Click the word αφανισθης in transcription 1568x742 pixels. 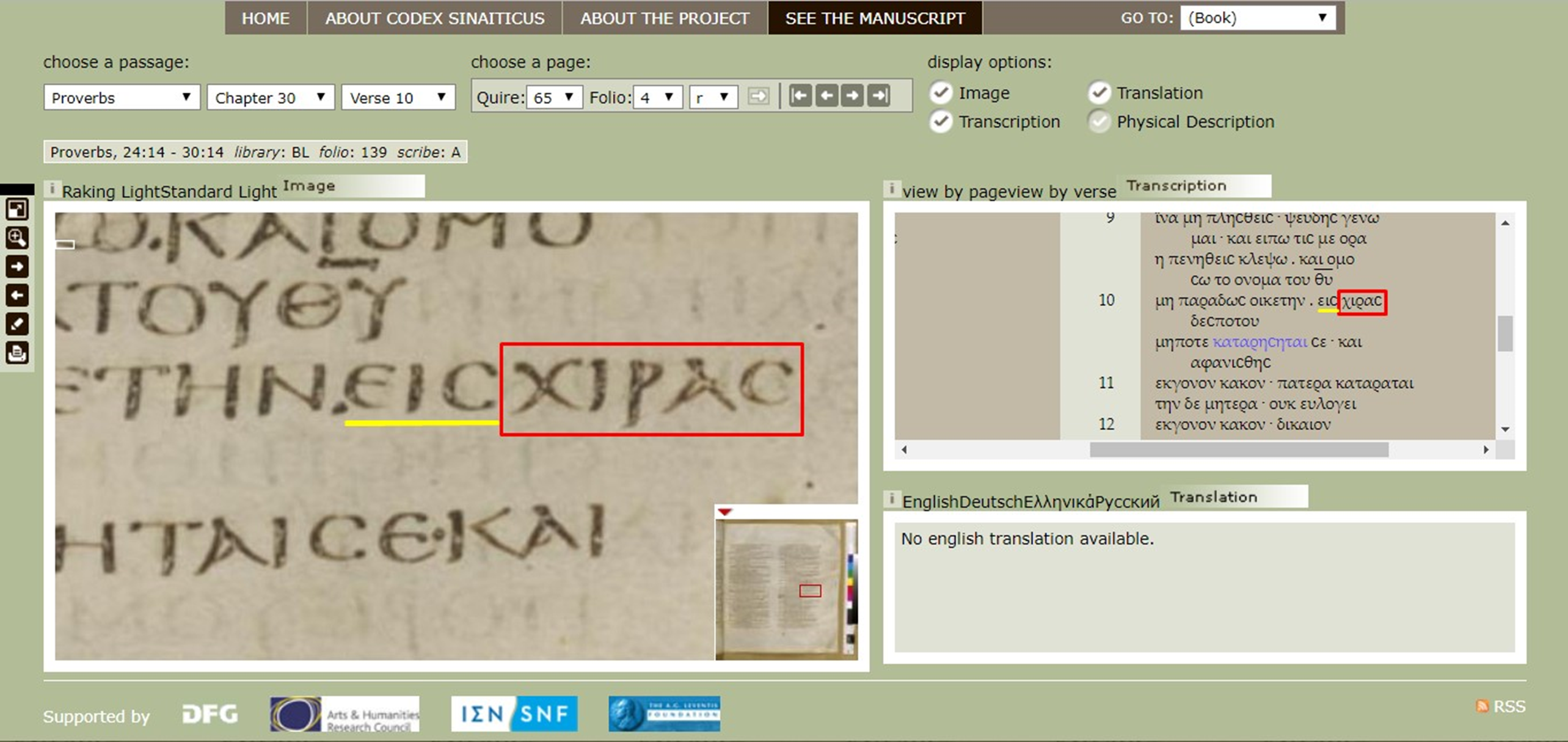tap(1230, 363)
